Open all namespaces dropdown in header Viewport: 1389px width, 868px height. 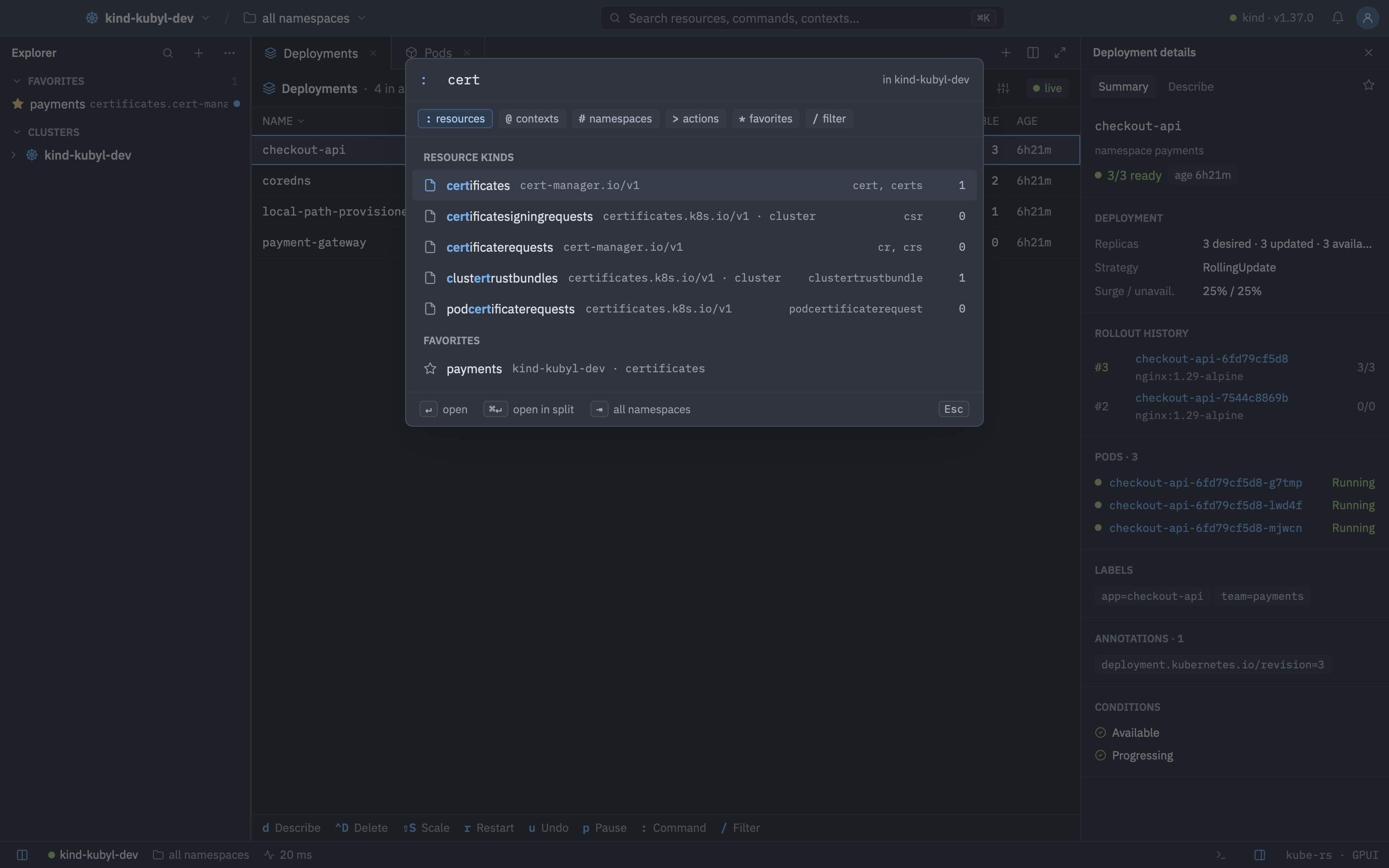click(305, 18)
